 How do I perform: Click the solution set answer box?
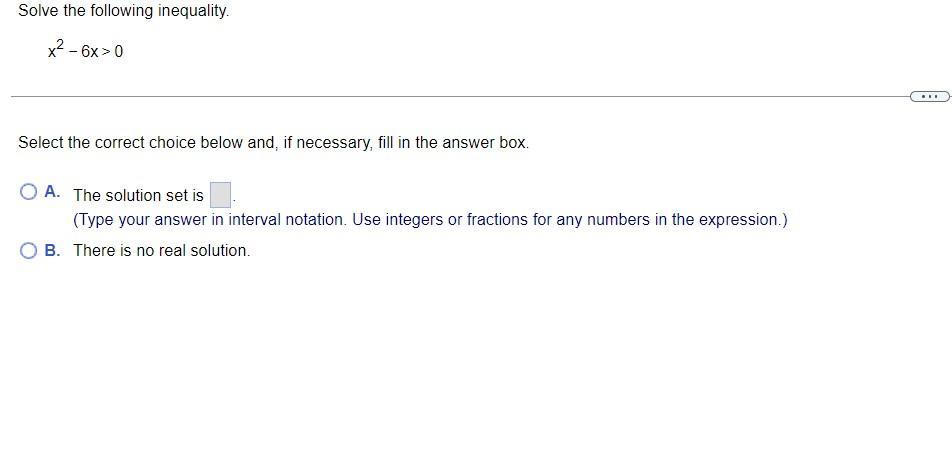(221, 194)
